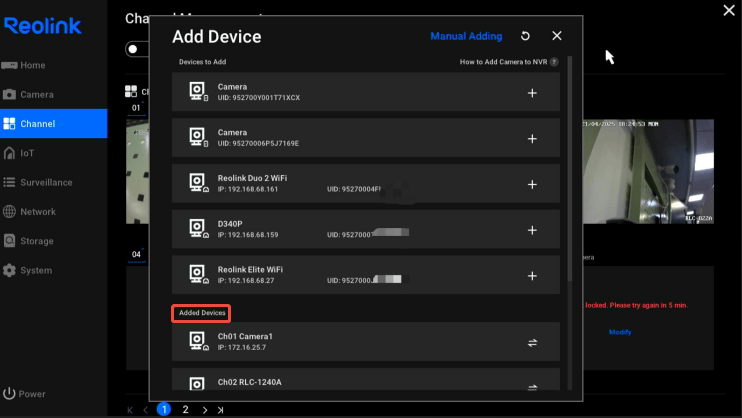The width and height of the screenshot is (742, 418).
Task: Jump to first page
Action: [x=130, y=410]
